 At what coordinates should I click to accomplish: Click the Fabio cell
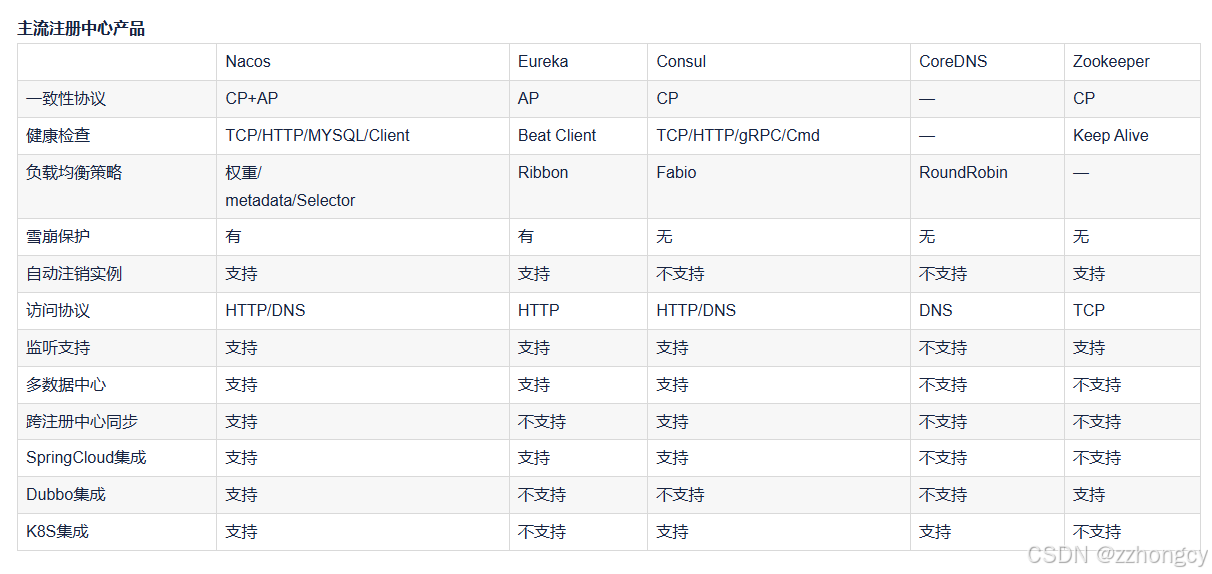point(676,173)
